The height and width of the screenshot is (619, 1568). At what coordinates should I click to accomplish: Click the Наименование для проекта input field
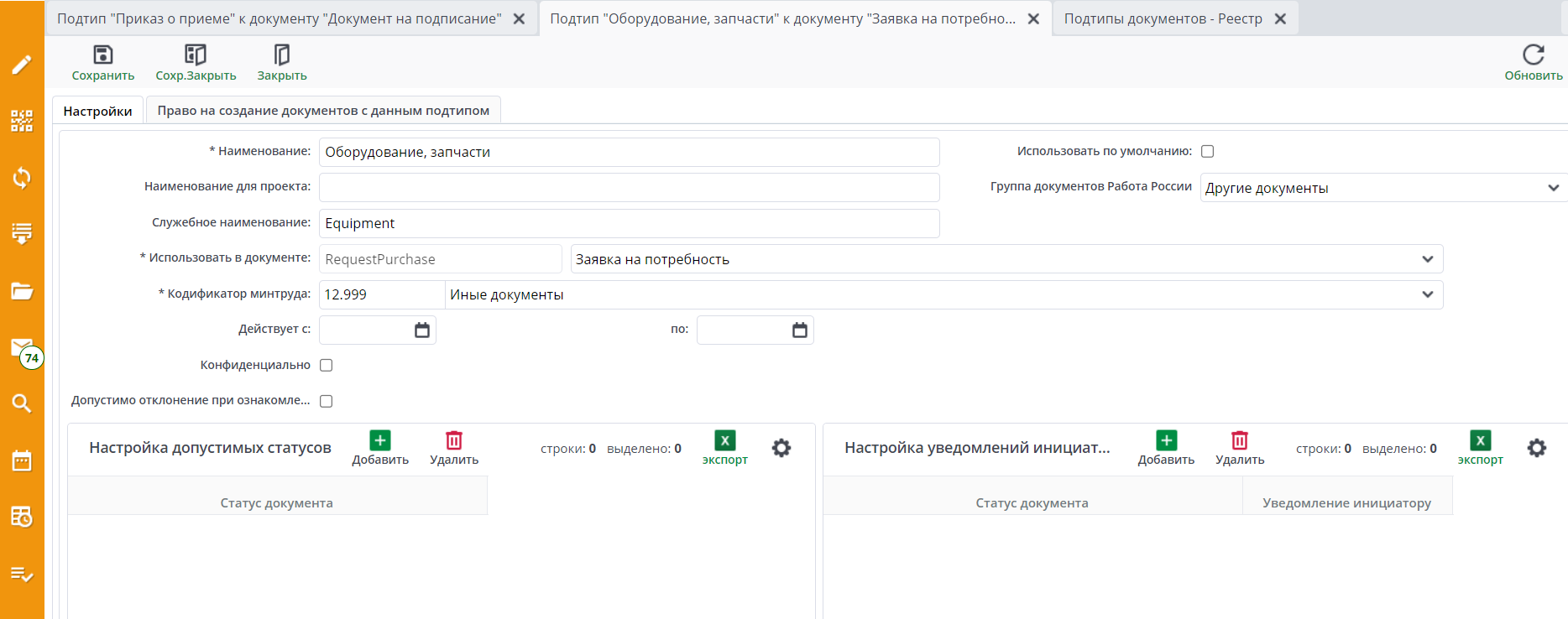click(629, 187)
